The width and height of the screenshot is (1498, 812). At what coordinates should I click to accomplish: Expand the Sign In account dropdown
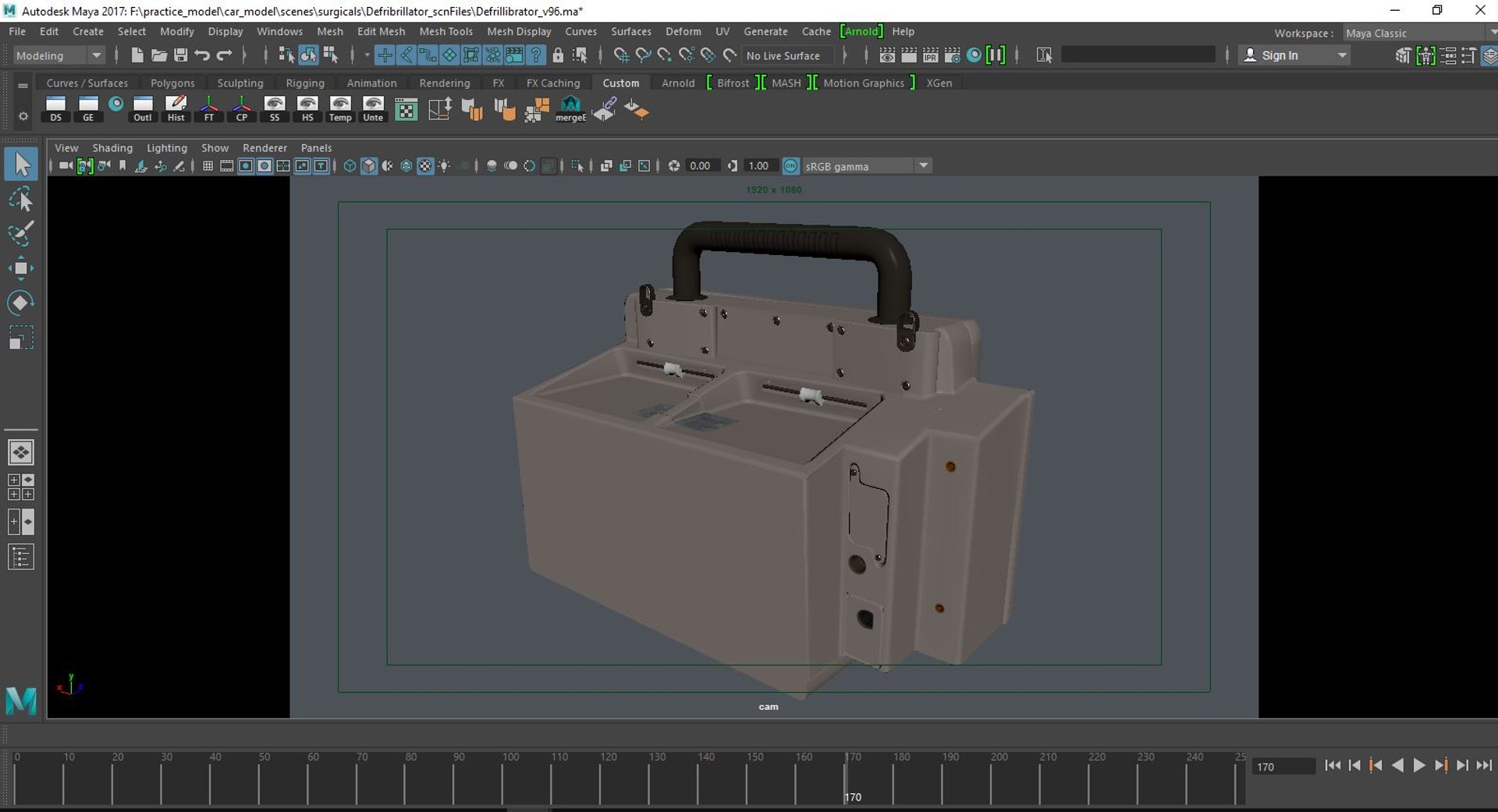tap(1295, 55)
